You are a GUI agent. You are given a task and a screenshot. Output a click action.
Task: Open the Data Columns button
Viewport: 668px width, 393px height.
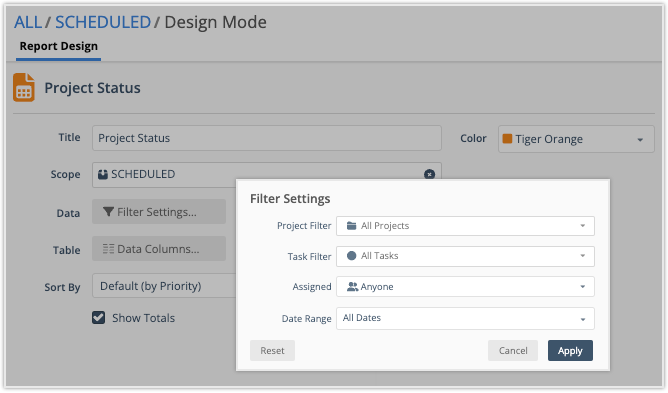click(159, 249)
